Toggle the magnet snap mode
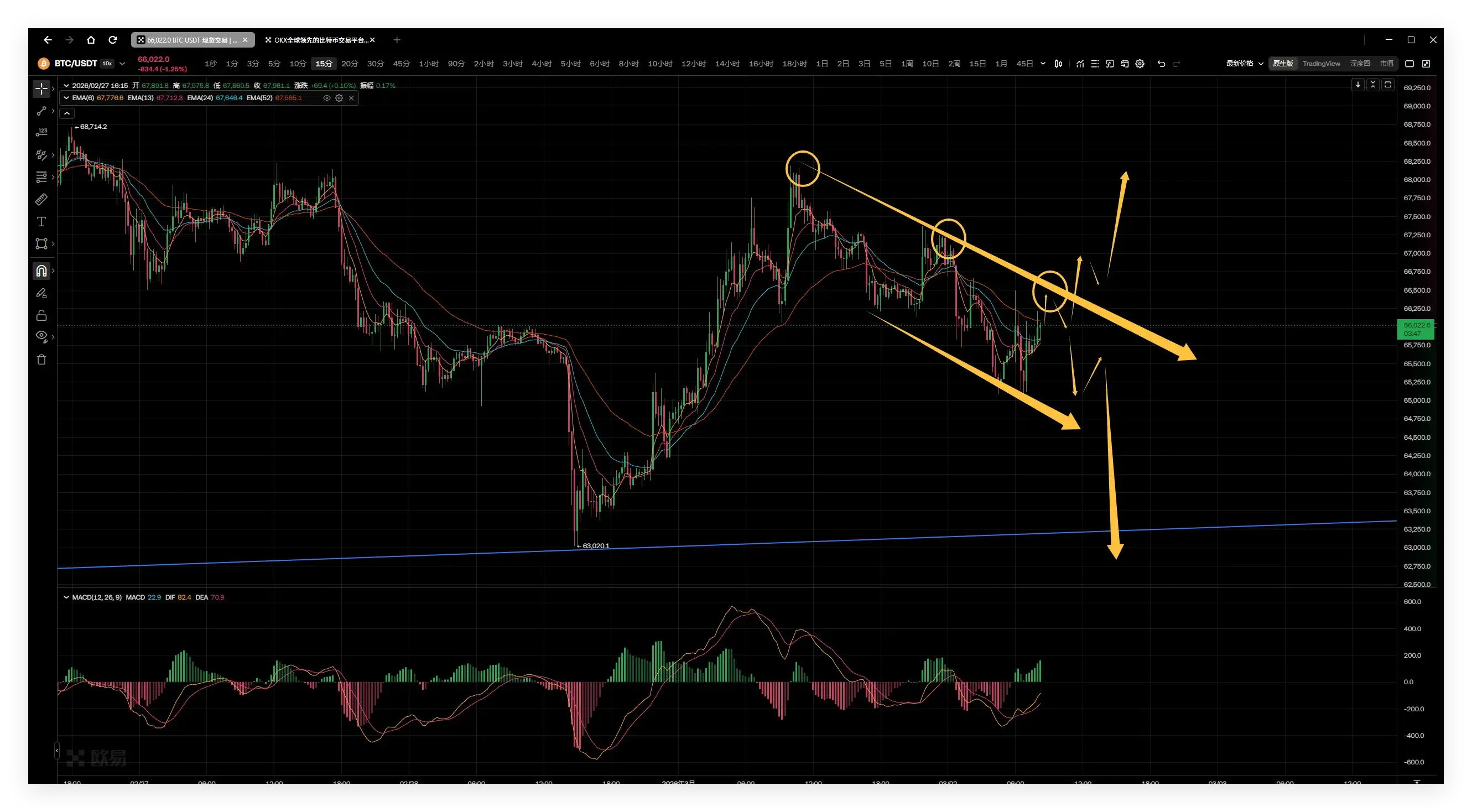Screen dimensions: 1472x812 pos(41,271)
